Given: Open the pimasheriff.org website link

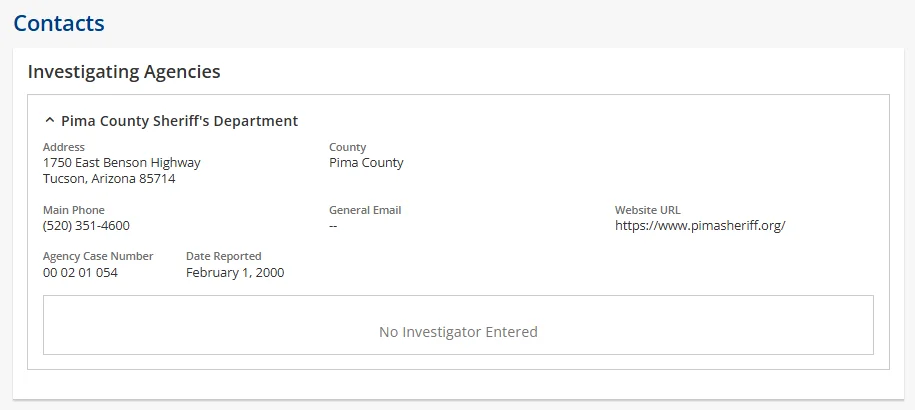Looking at the screenshot, I should (x=700, y=226).
